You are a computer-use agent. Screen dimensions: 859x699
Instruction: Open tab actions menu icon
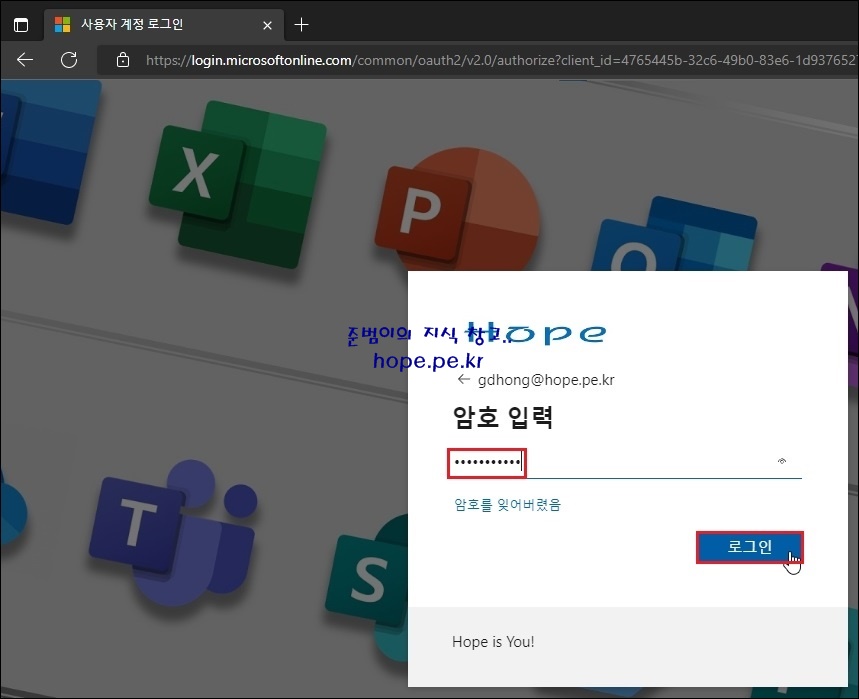[x=21, y=25]
